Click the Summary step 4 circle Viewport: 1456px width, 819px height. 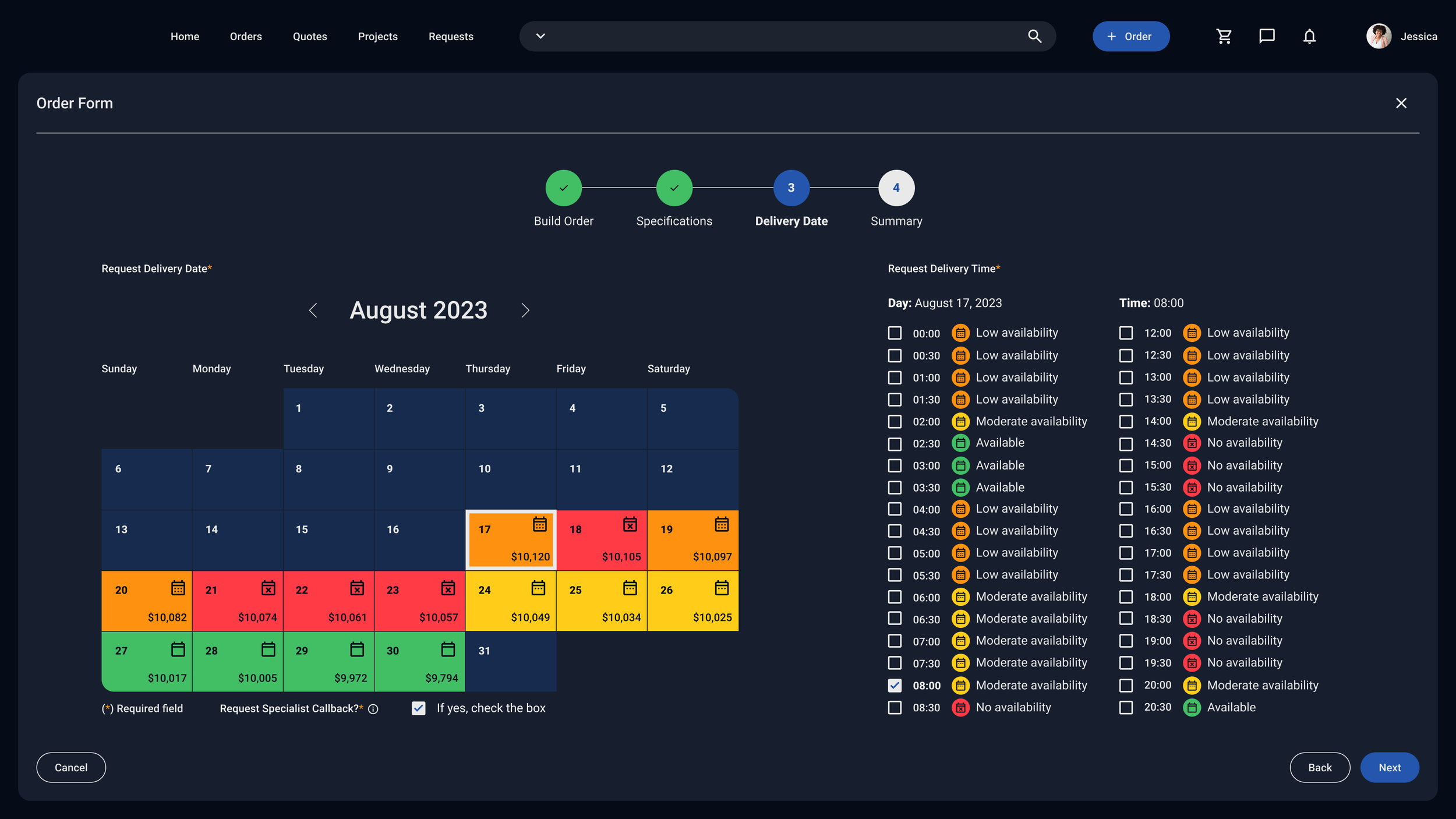pos(896,188)
